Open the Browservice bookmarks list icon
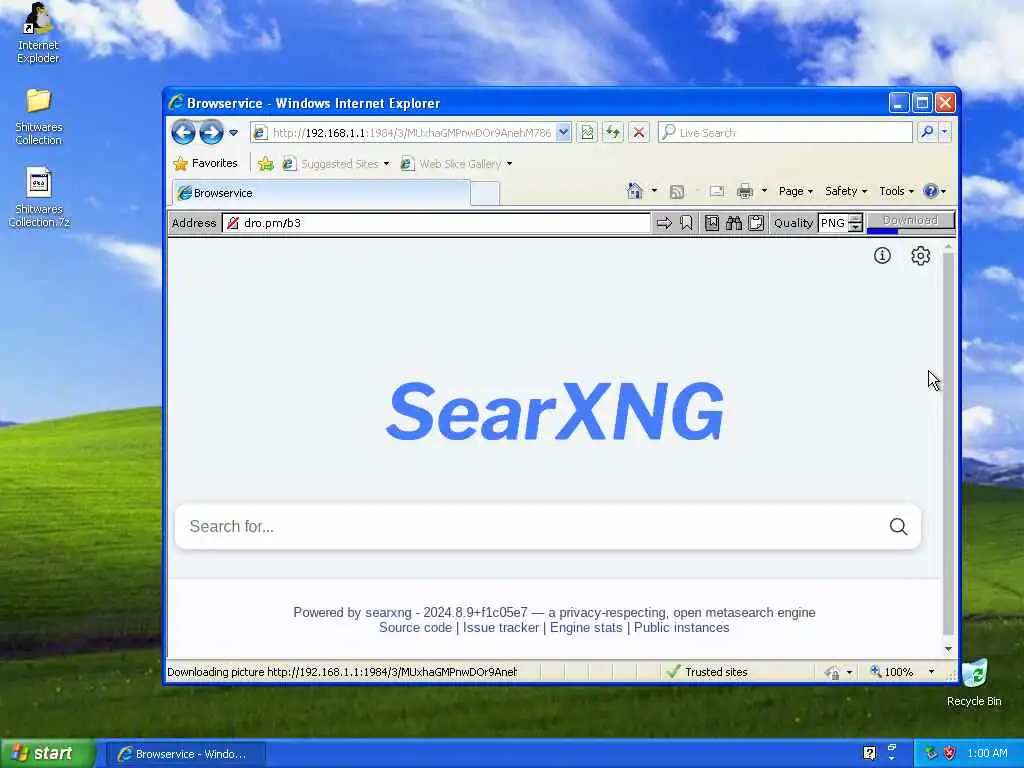Screen dimensions: 1024x768 tap(712, 223)
